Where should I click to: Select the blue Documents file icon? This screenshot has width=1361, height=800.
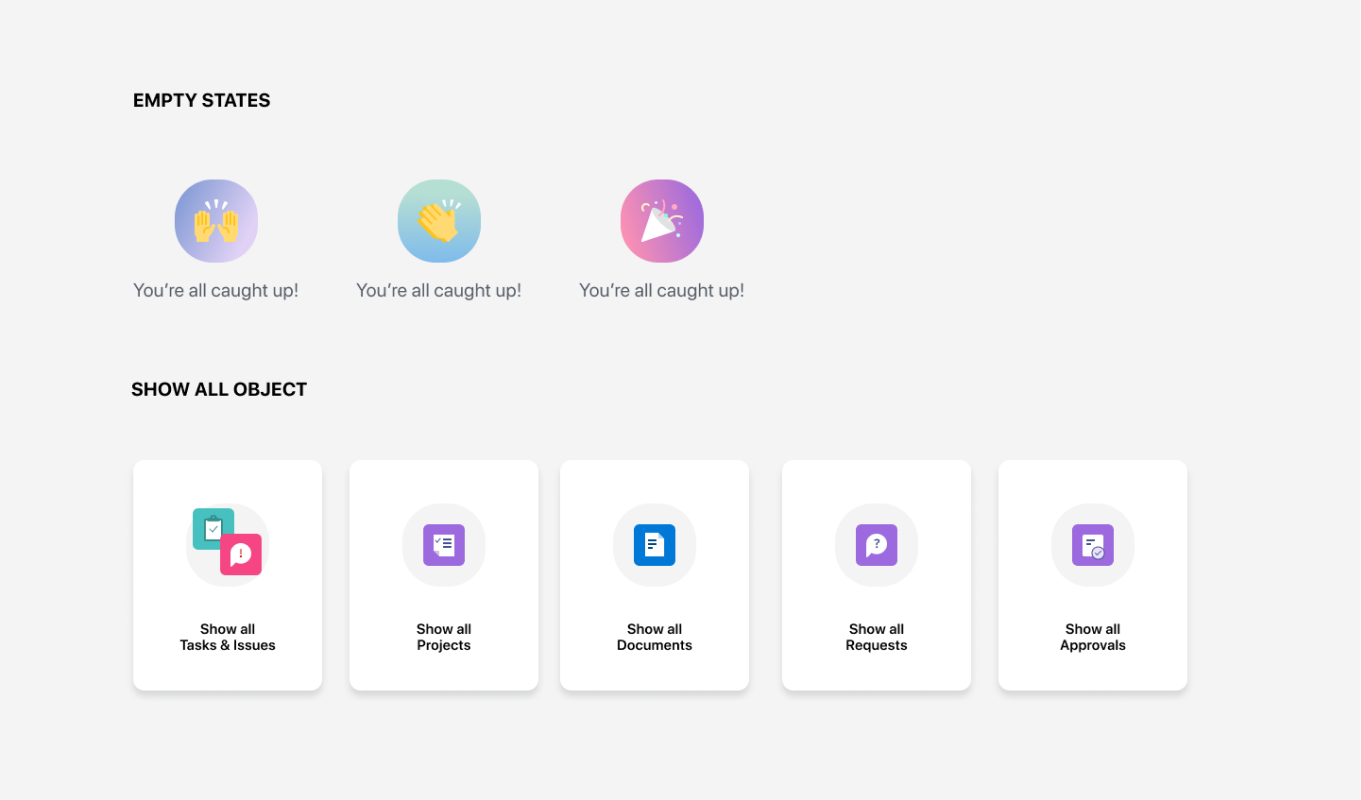(655, 545)
